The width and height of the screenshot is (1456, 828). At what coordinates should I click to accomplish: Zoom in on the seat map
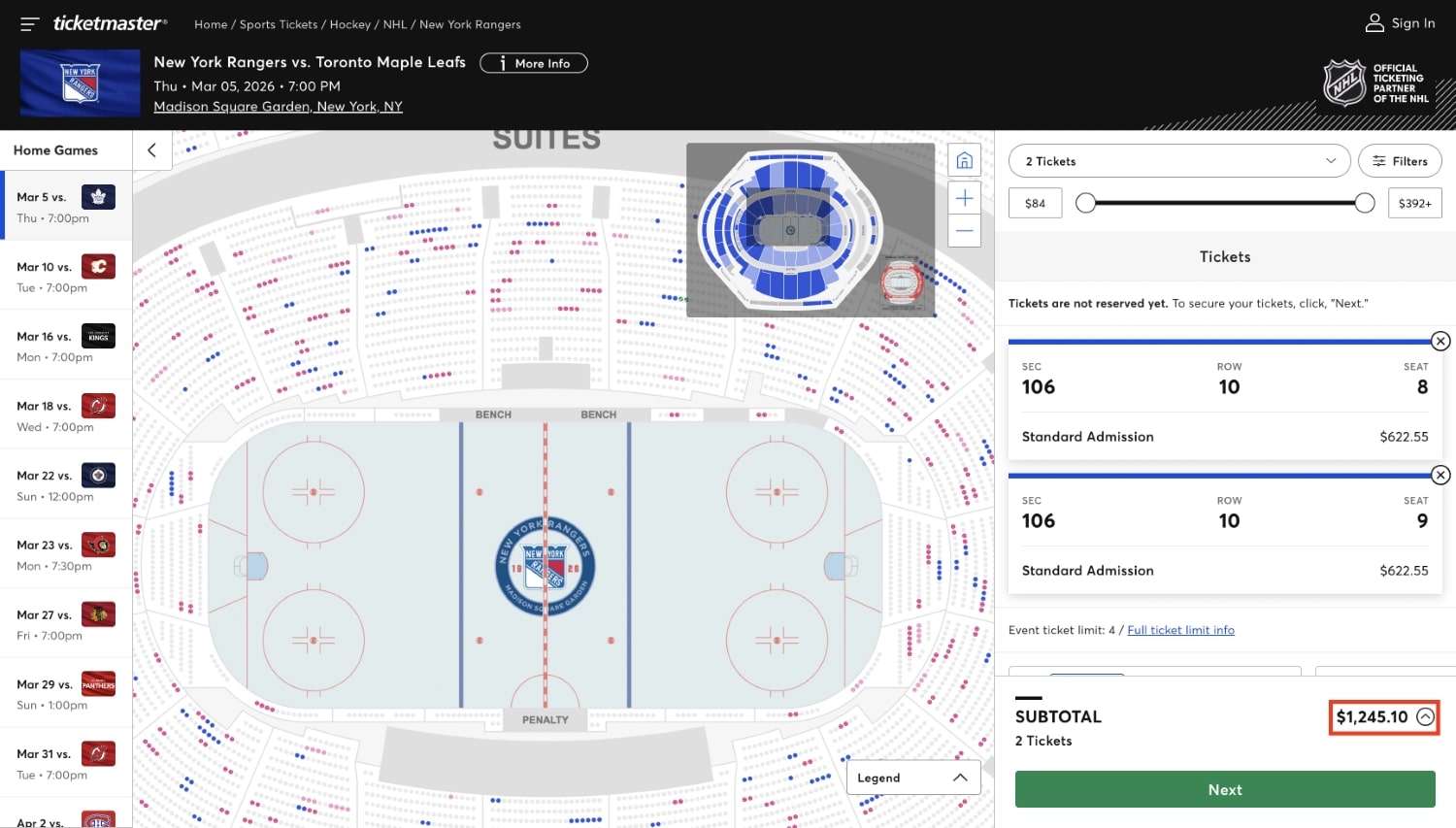coord(964,198)
